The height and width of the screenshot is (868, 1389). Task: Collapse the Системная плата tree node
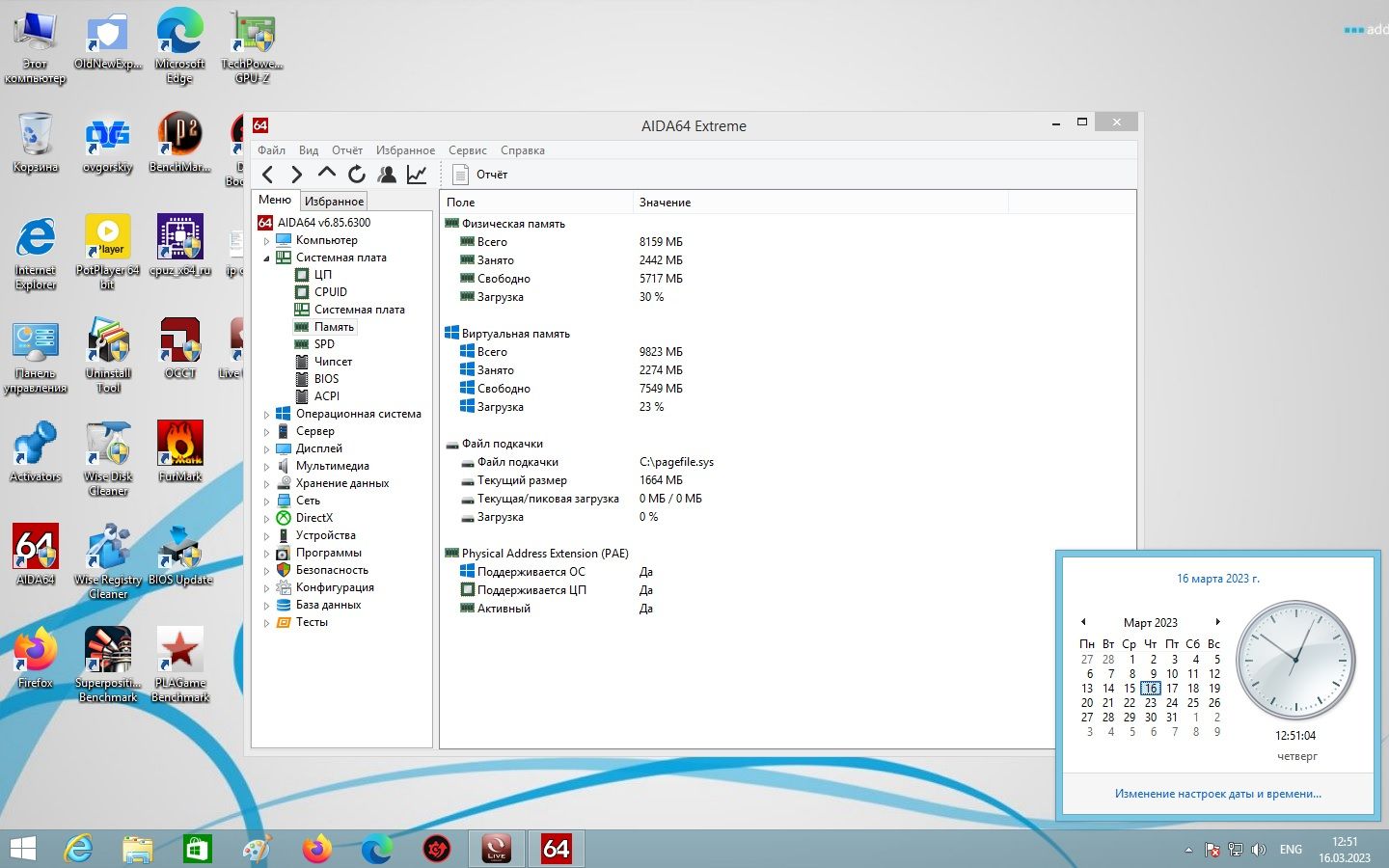[x=267, y=258]
